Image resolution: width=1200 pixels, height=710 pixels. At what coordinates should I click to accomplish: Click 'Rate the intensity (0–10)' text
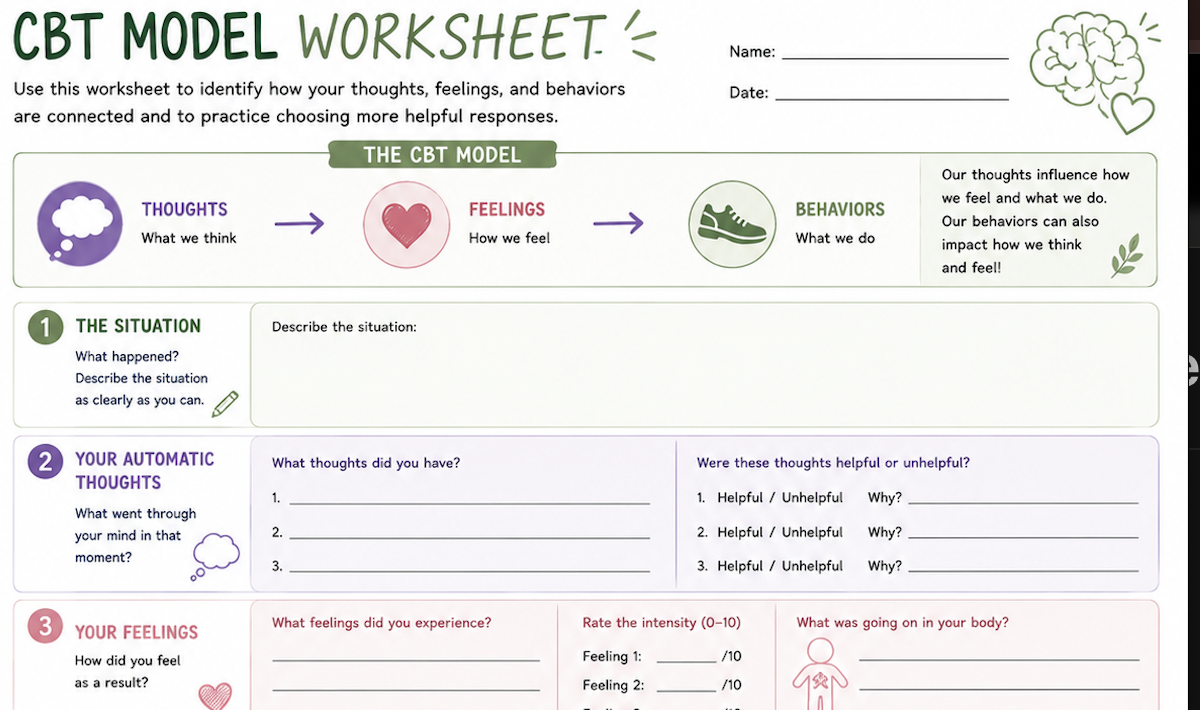[662, 623]
